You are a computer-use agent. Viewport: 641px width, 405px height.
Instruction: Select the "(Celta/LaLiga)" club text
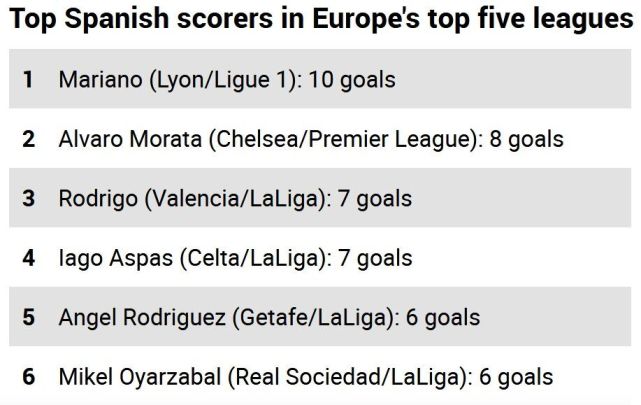coord(255,259)
